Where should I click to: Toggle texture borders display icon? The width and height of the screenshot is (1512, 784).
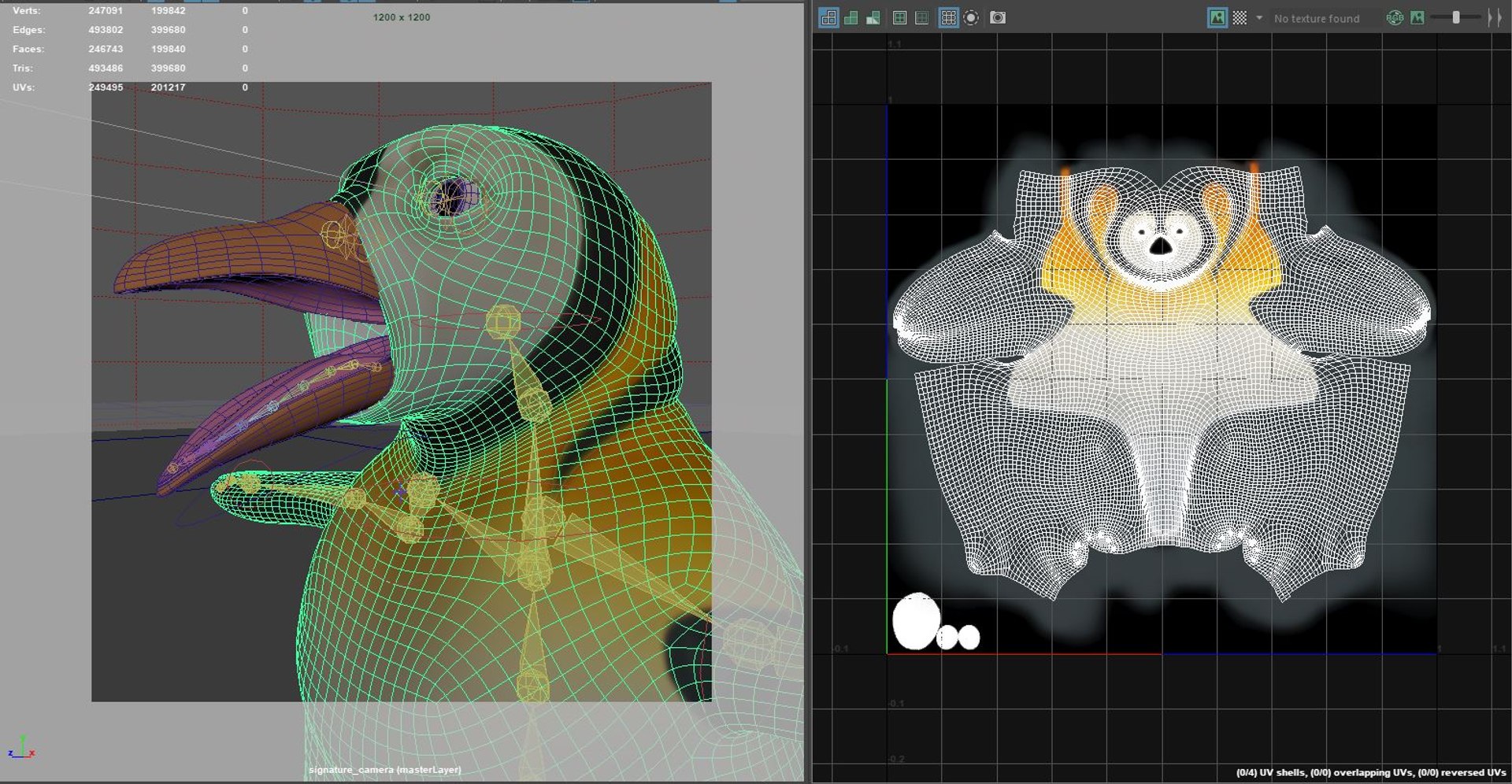900,17
